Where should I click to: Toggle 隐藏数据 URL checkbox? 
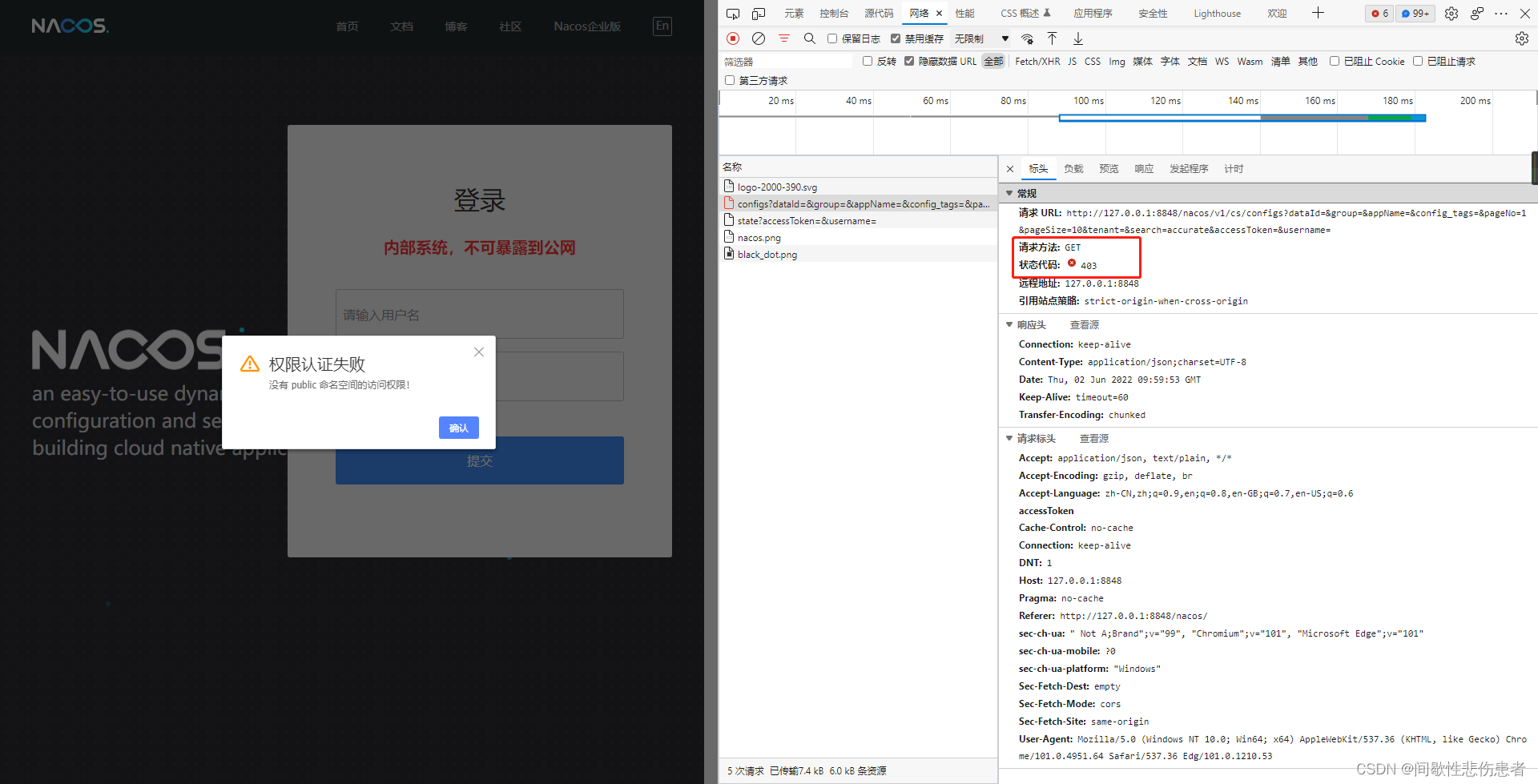pos(909,61)
